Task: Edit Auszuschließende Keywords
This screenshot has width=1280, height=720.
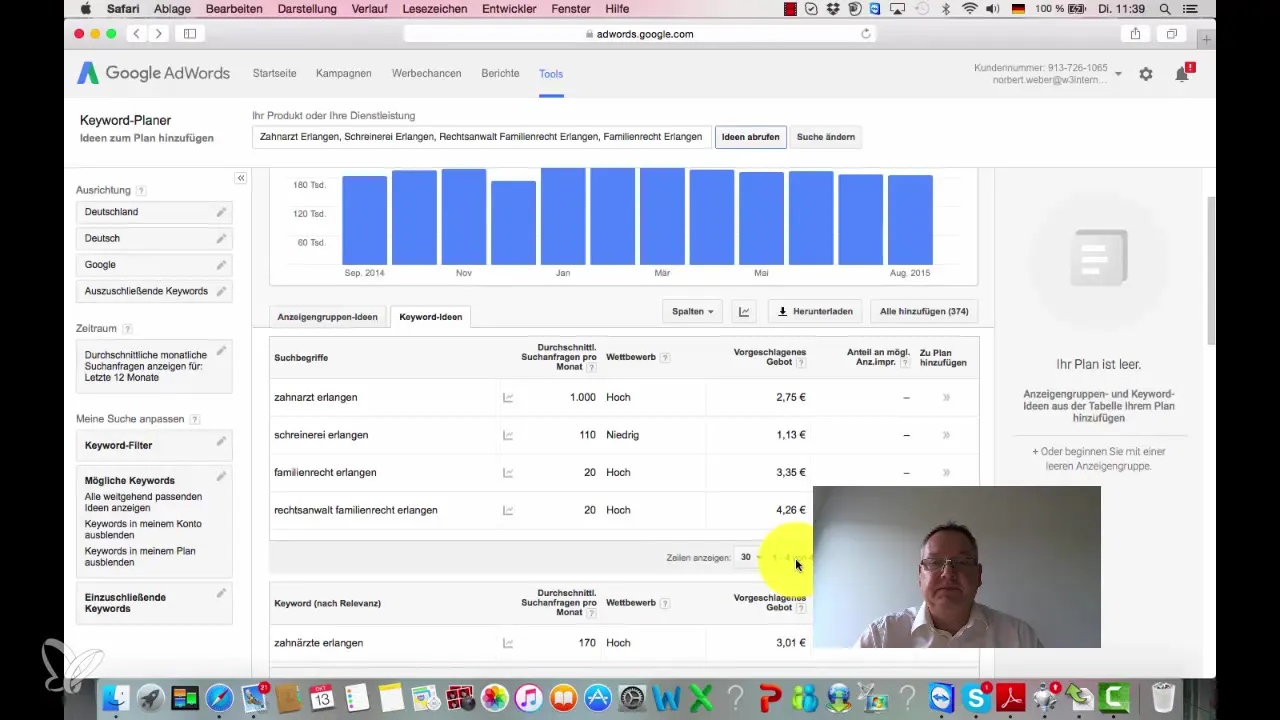Action: coord(221,291)
